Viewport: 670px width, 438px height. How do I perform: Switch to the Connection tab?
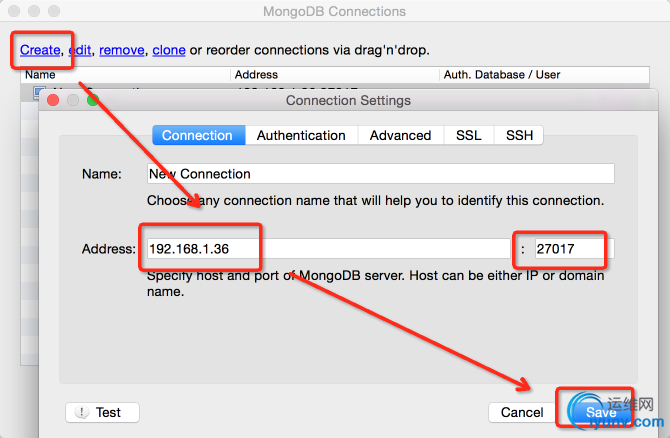tap(199, 135)
